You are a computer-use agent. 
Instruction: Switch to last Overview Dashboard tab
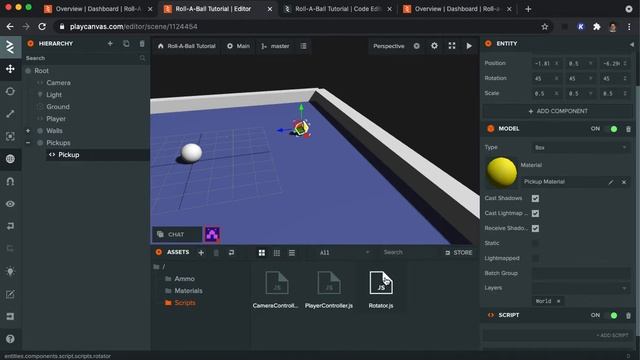tap(457, 9)
